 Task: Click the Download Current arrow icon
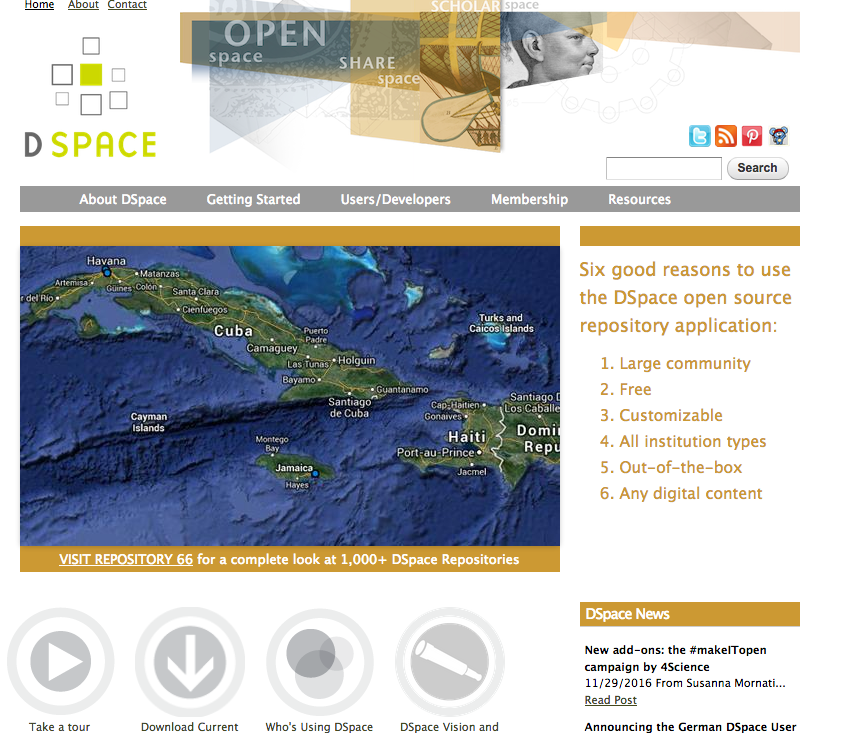click(189, 661)
